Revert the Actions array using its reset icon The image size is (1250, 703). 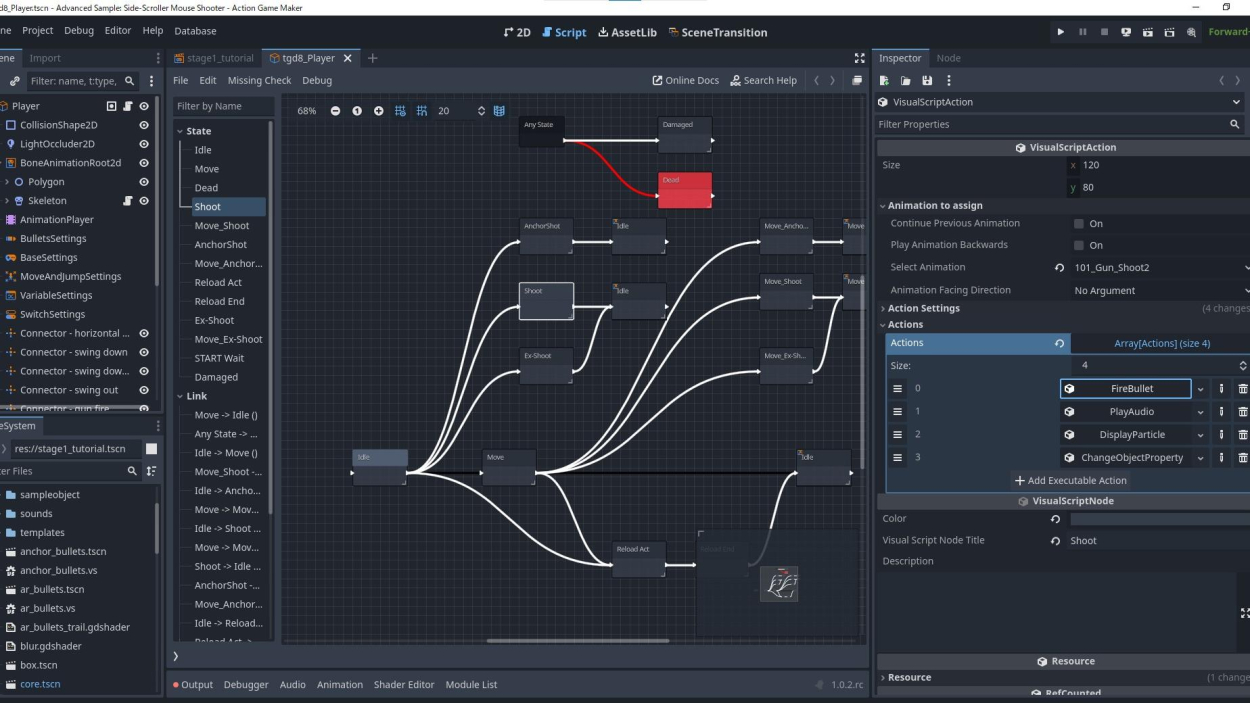(x=1059, y=343)
